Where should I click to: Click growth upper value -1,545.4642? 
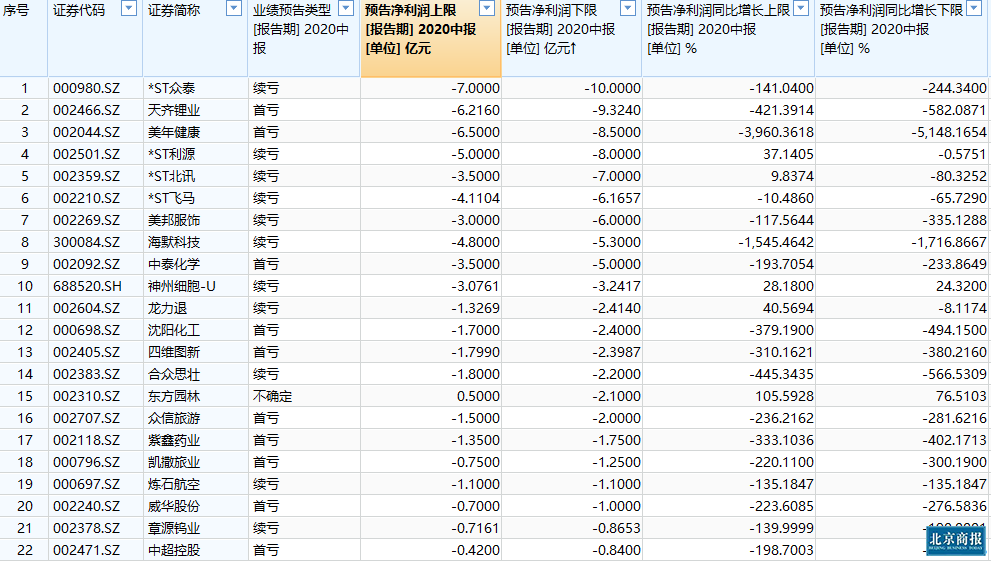coord(776,243)
